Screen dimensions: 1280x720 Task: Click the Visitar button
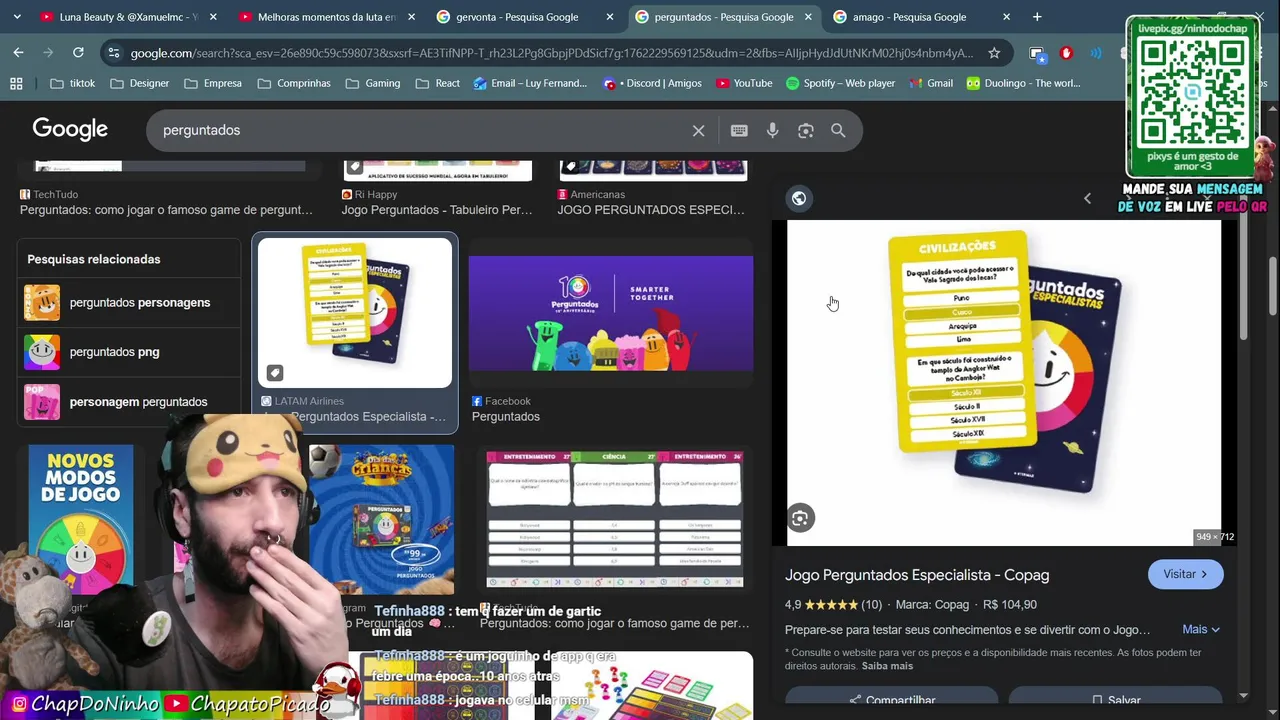pyautogui.click(x=1185, y=574)
